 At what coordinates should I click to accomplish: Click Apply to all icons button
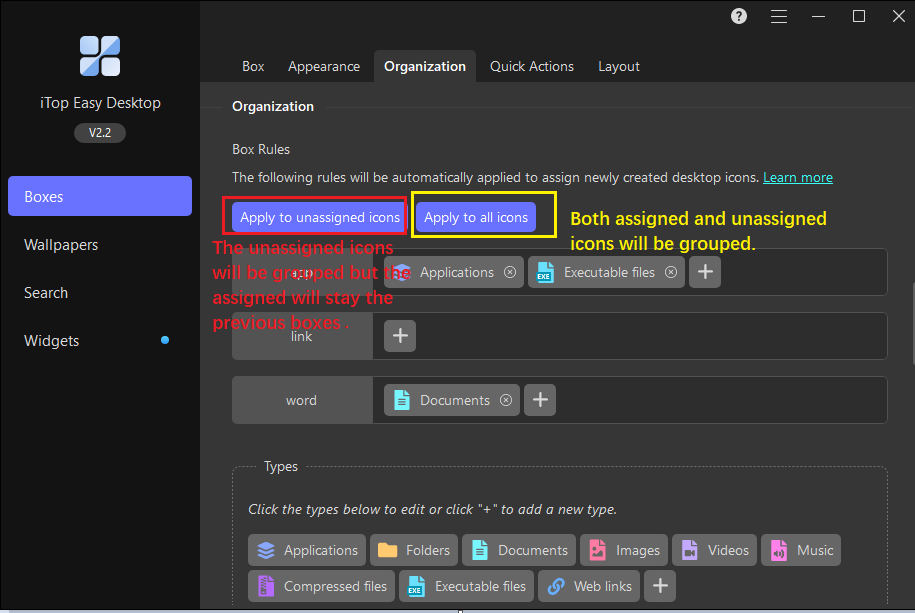pos(476,217)
